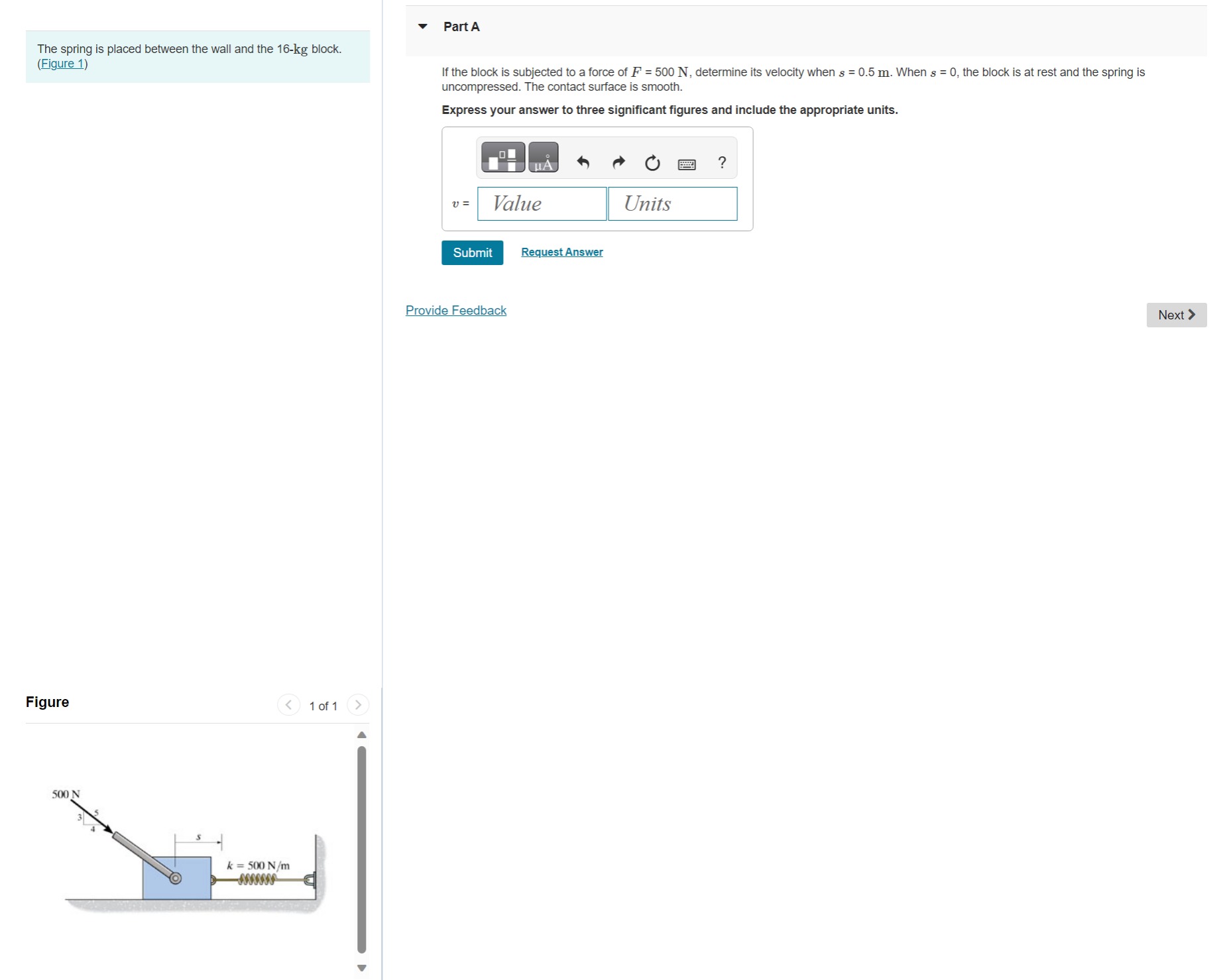The image size is (1229, 980).
Task: Click the question mark help icon
Action: click(x=722, y=162)
